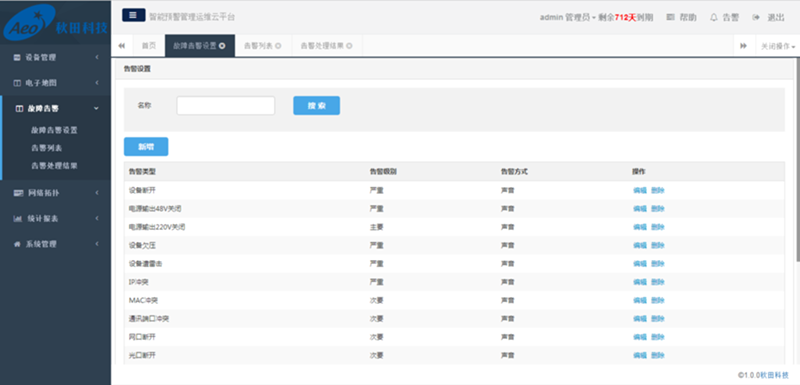Open the 统计报表 sidebar menu

[56, 219]
